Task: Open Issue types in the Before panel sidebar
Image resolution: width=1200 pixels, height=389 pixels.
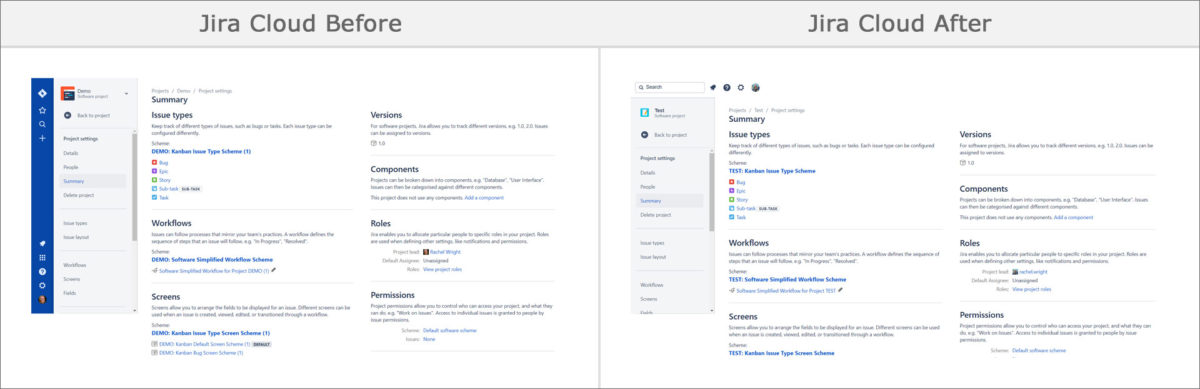Action: (x=75, y=223)
